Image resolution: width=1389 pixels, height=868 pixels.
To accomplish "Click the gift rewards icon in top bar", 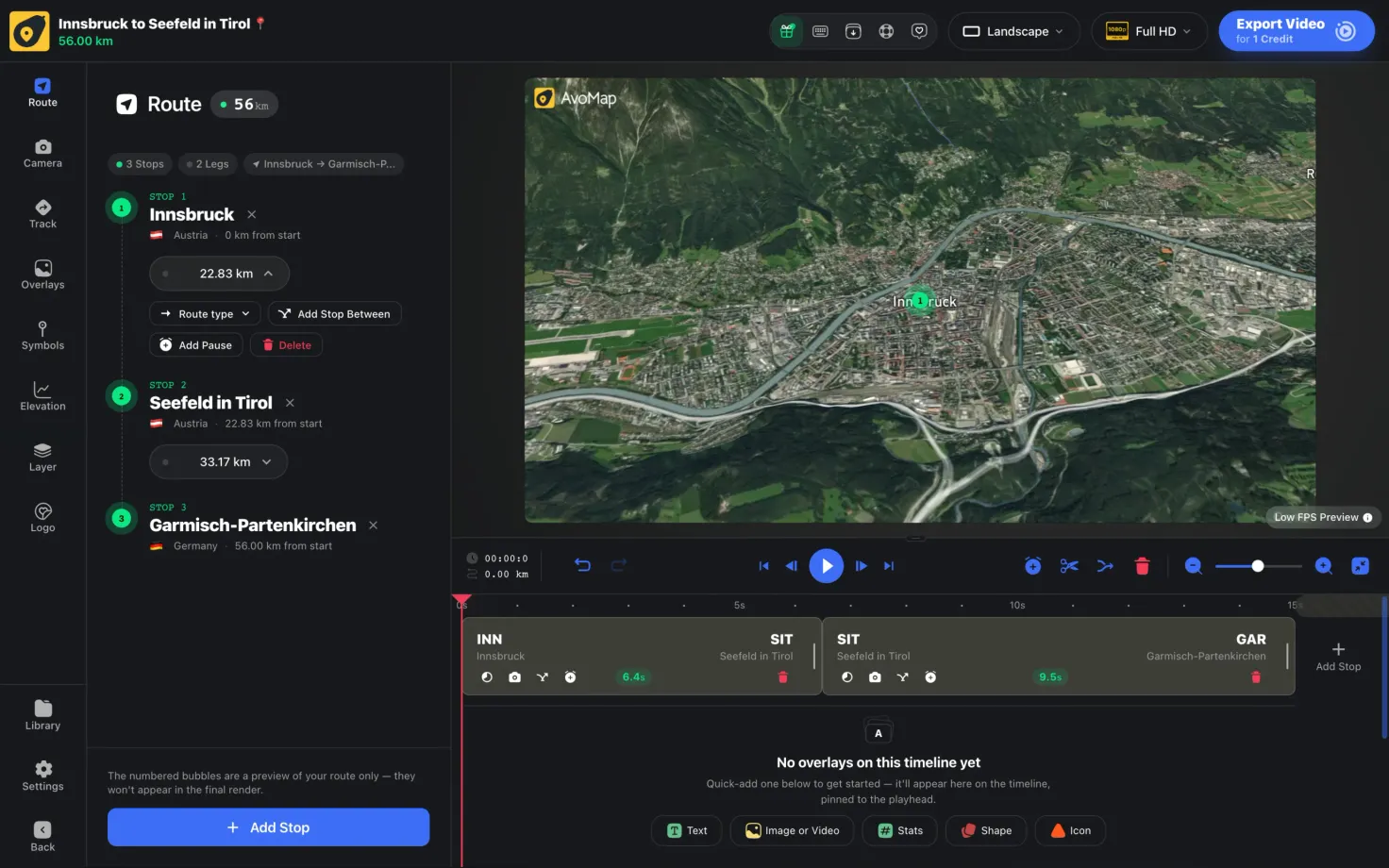I will (x=787, y=31).
